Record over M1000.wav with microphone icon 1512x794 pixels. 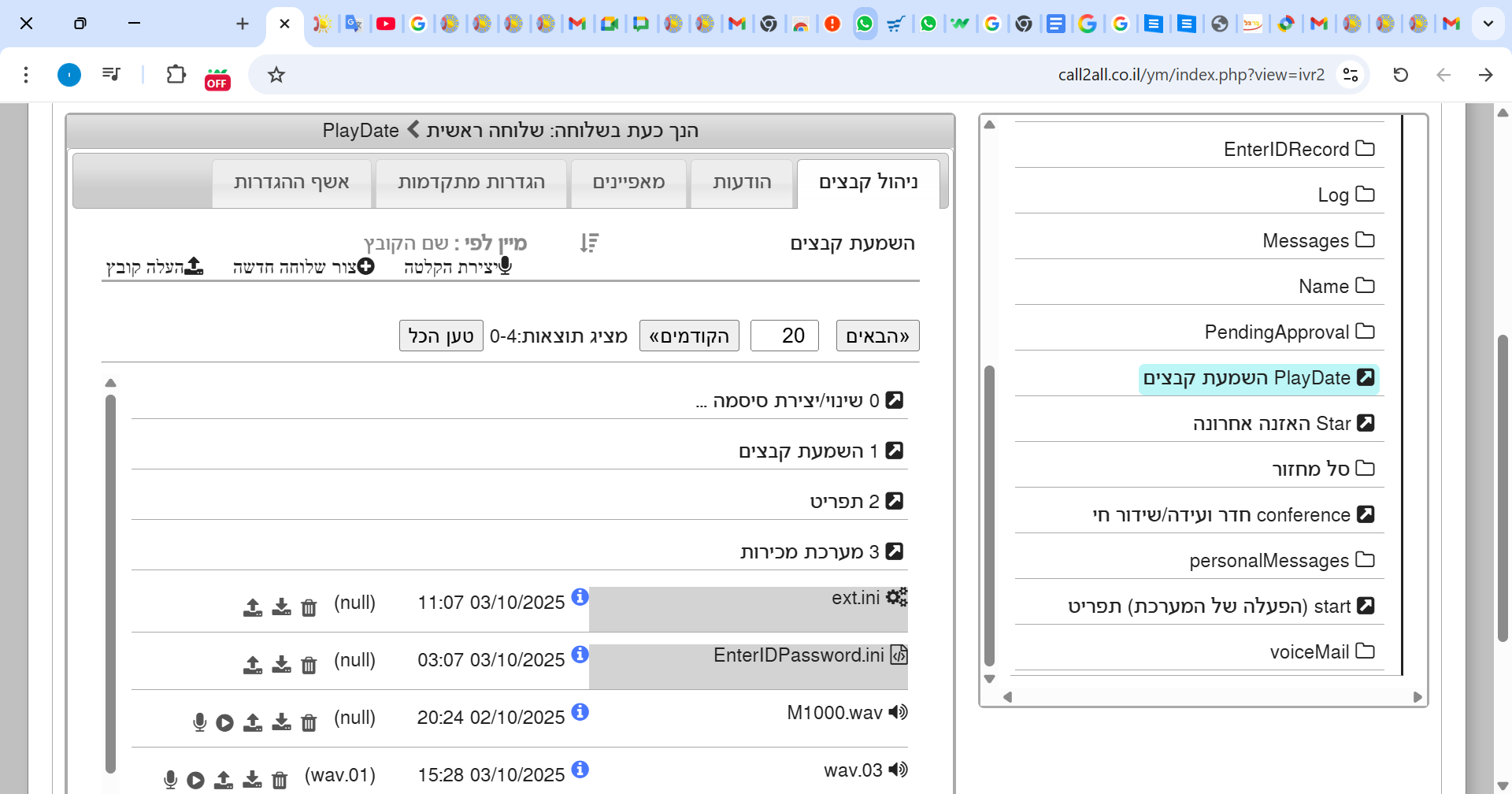pyautogui.click(x=199, y=722)
